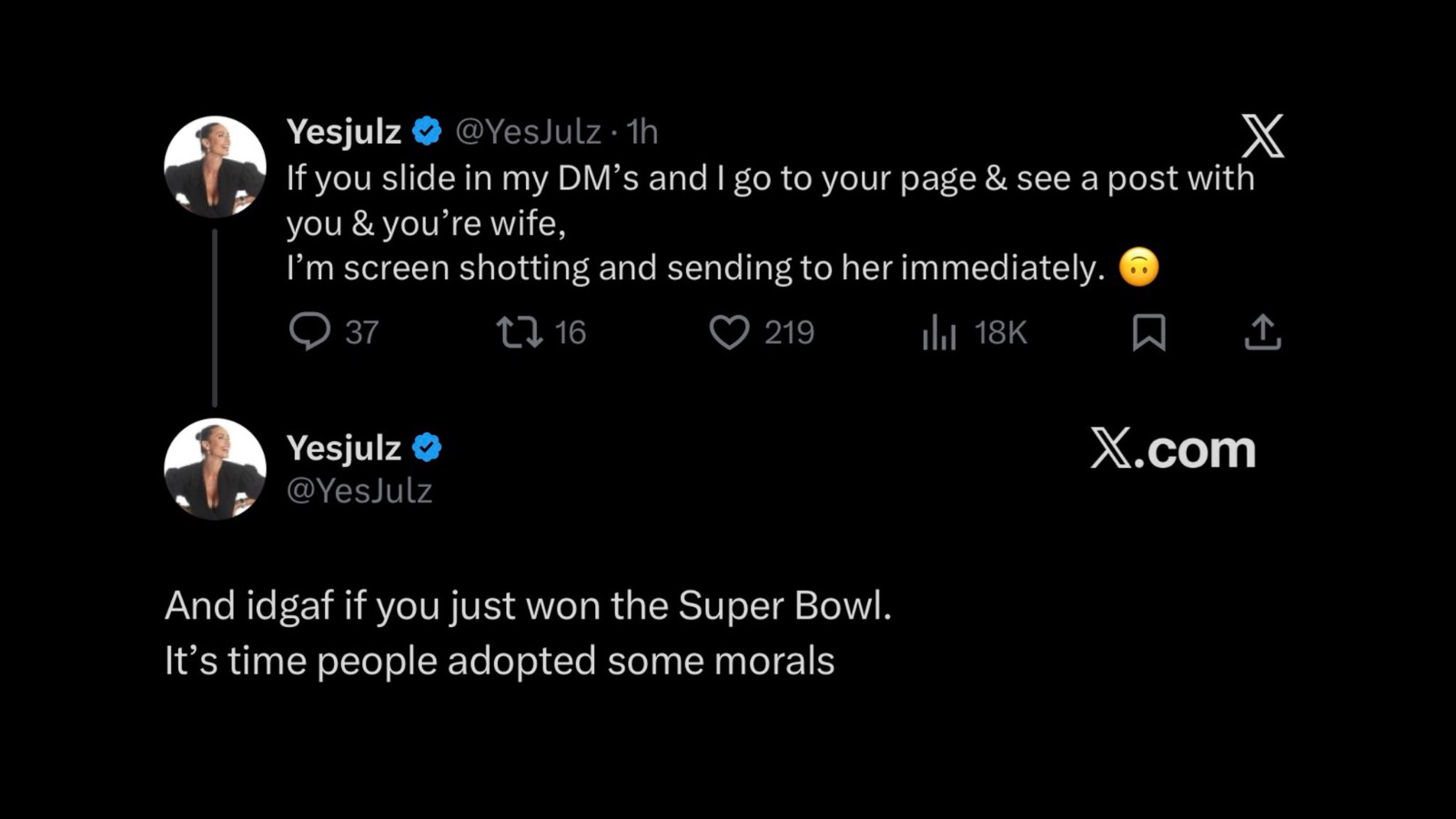The image size is (1456, 819).
Task: Click the @YesJulz handle in the quoted tweet
Action: [361, 491]
